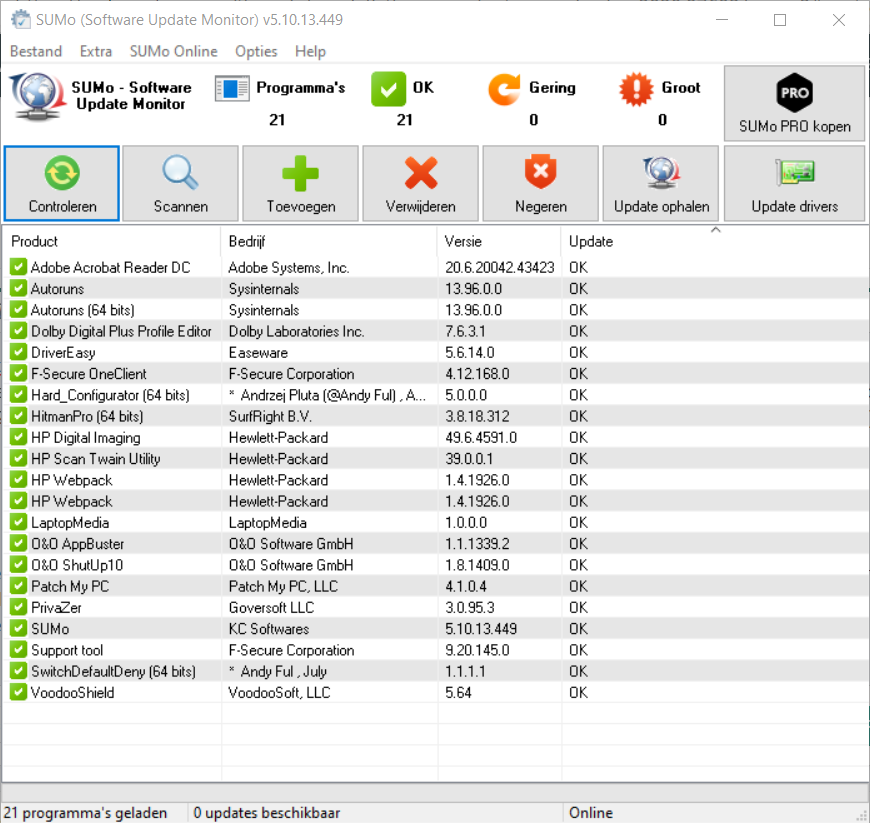
Task: Sort by the Product column header
Action: [x=112, y=241]
